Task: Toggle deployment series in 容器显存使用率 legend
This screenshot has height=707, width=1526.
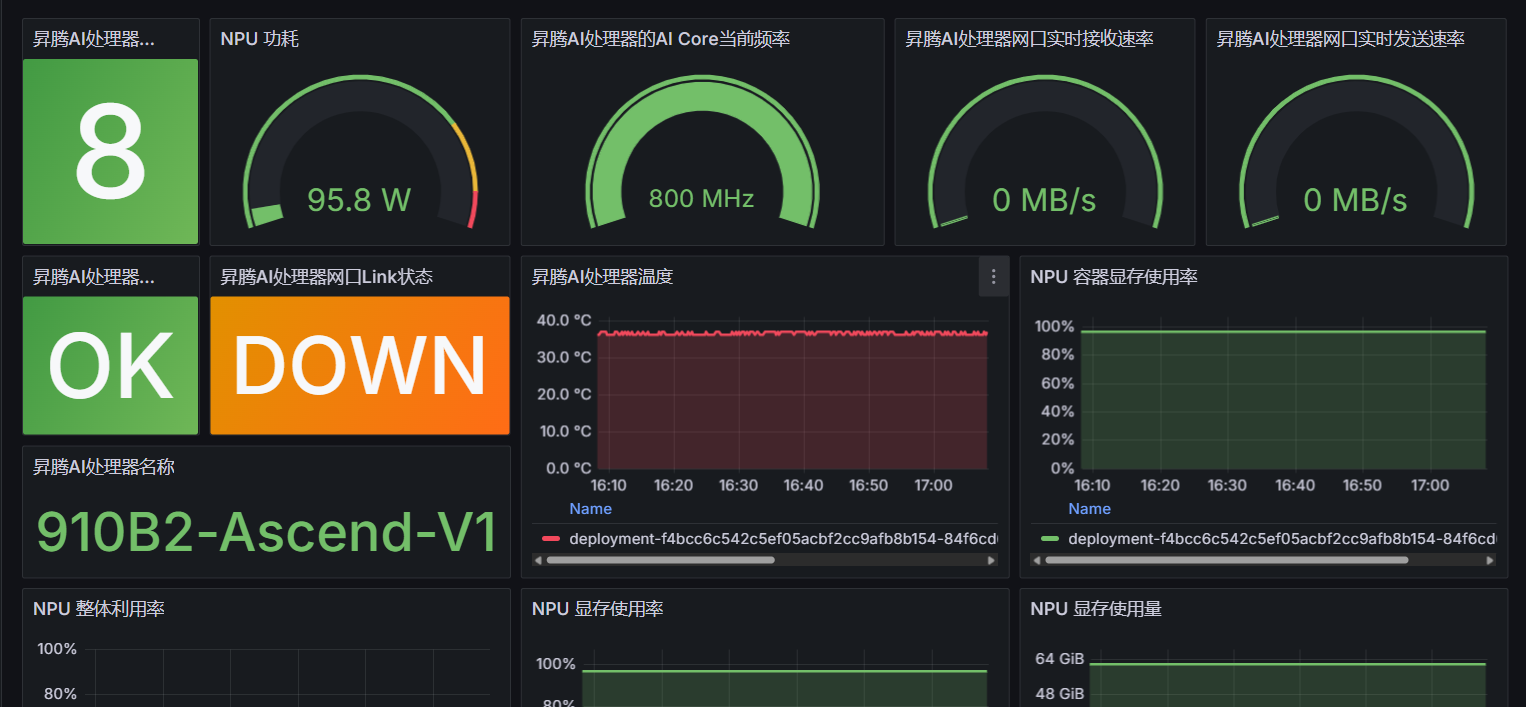Action: pyautogui.click(x=1282, y=539)
